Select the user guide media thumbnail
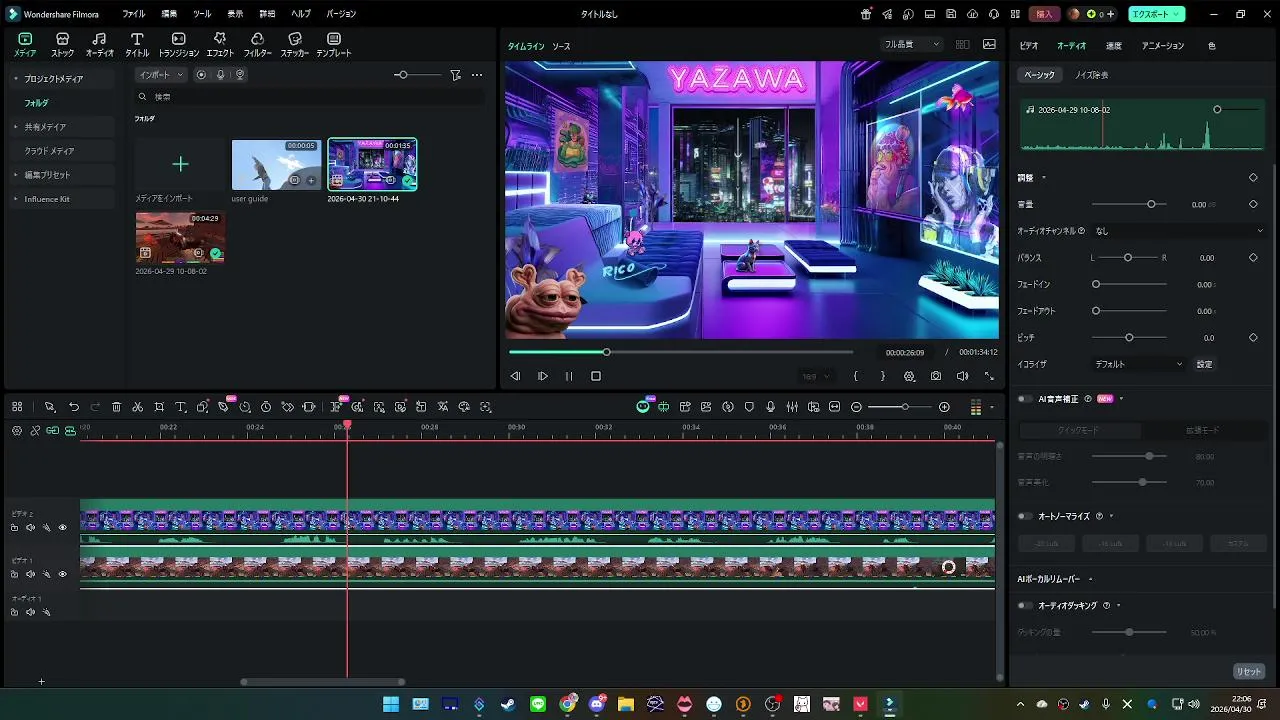Screen dimensions: 1280x720 (276, 164)
